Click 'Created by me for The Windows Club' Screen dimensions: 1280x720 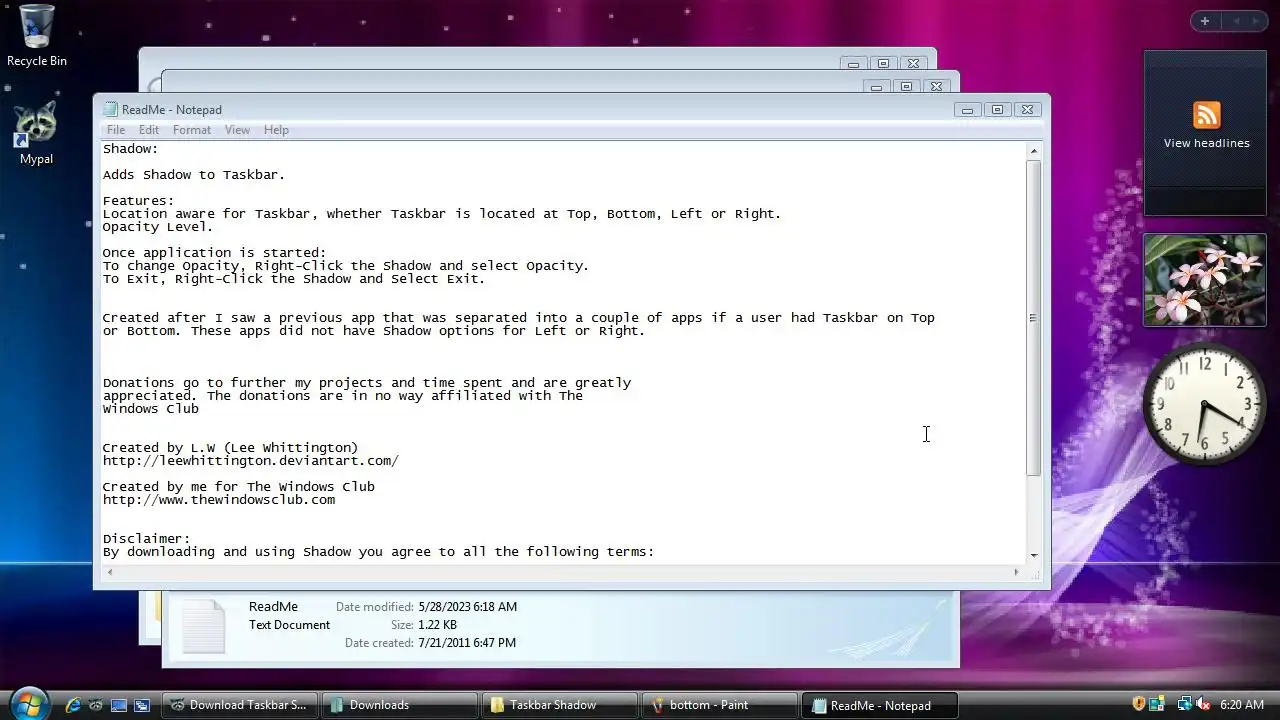239,487
